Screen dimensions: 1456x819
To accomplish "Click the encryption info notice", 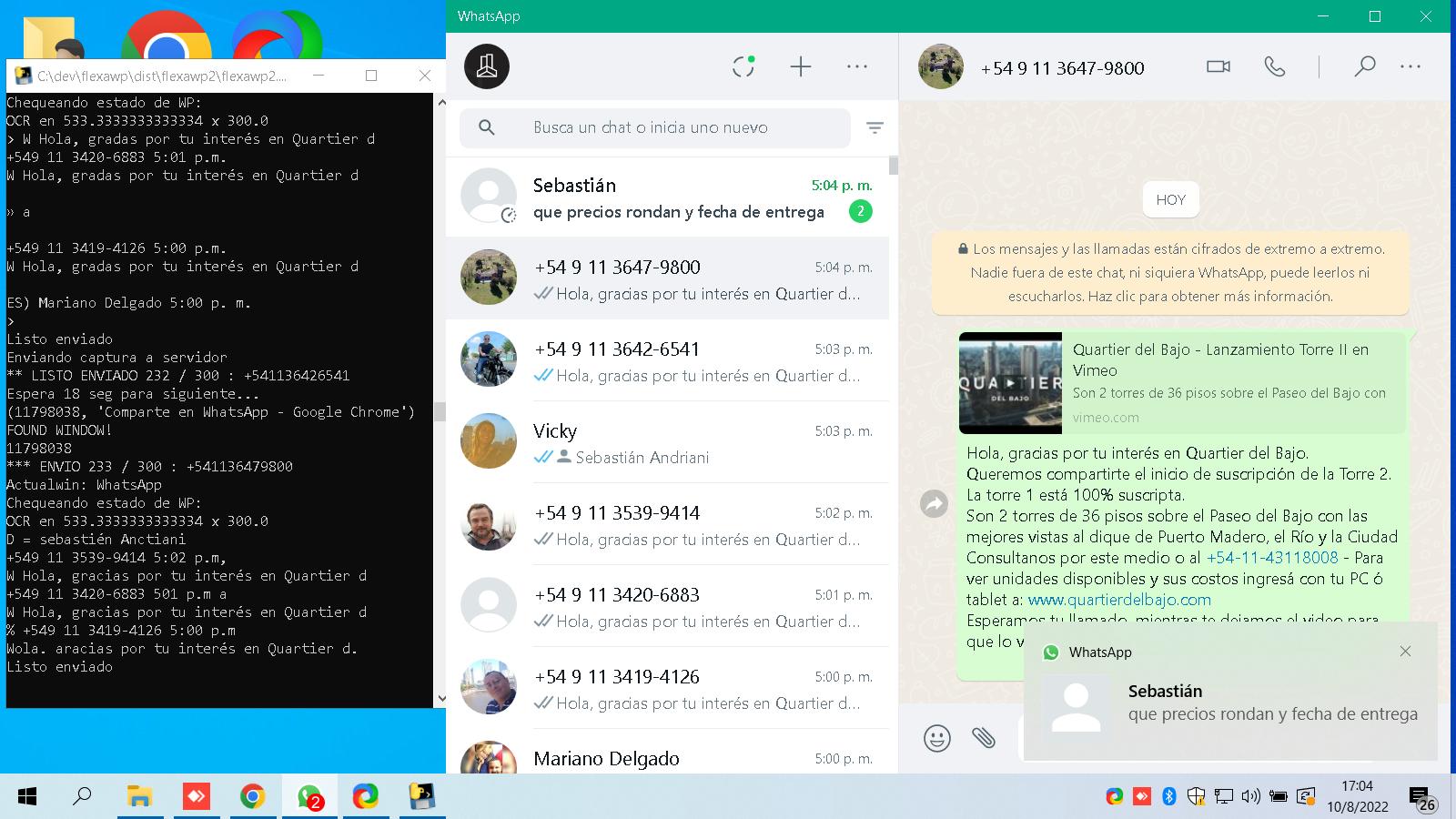I will [1170, 272].
